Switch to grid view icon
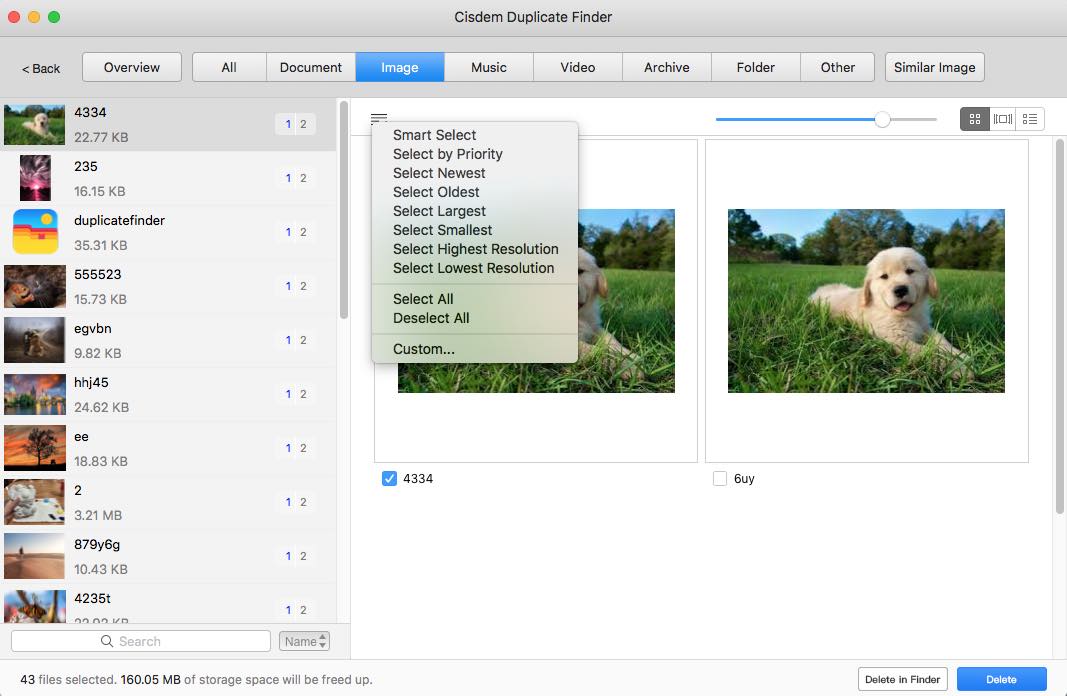The width and height of the screenshot is (1067, 696). pyautogui.click(x=974, y=119)
